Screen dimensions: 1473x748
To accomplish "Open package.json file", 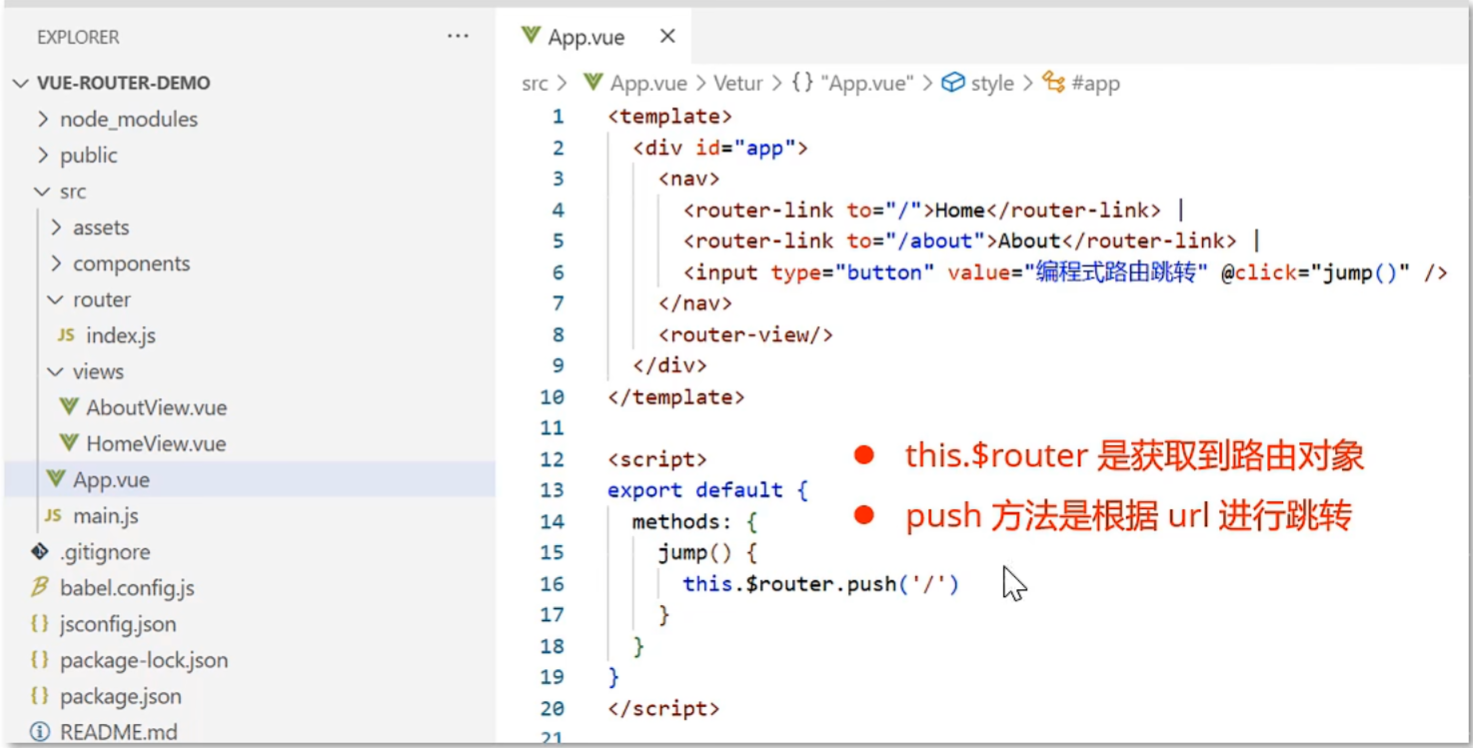I will tap(121, 696).
